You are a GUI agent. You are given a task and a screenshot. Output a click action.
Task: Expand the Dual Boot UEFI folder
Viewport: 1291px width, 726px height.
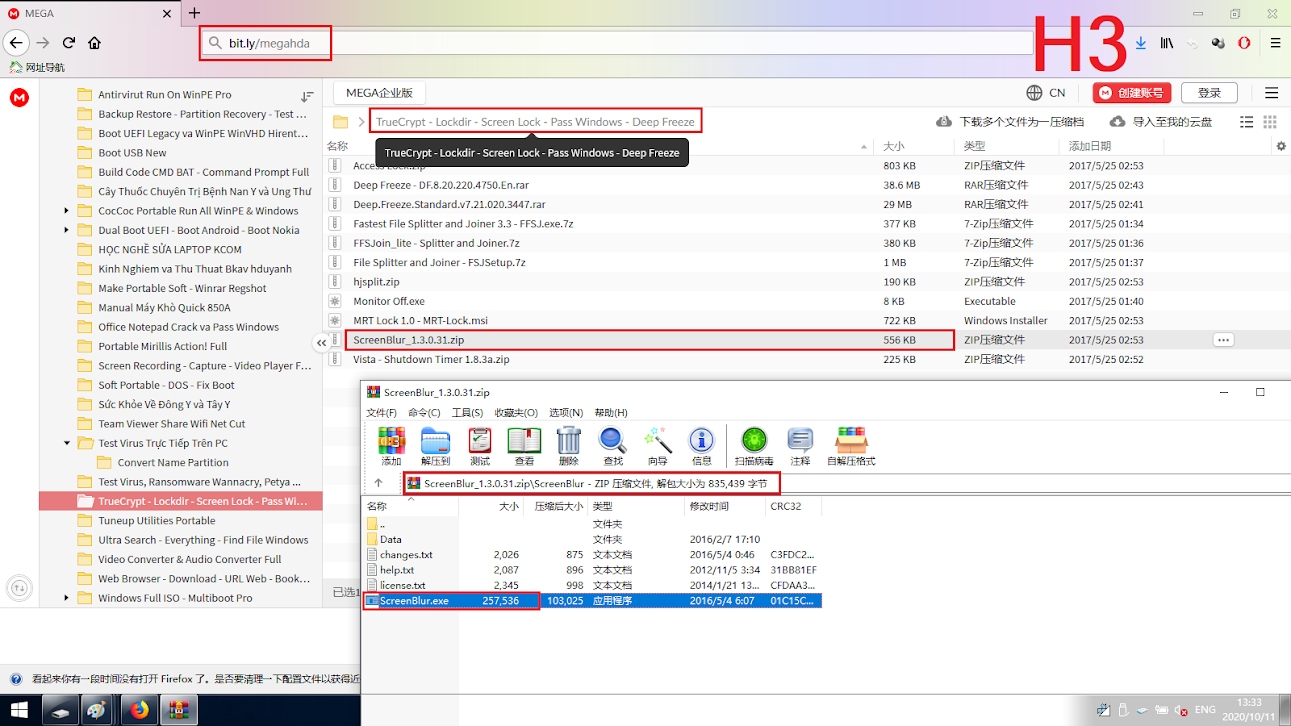click(x=67, y=230)
